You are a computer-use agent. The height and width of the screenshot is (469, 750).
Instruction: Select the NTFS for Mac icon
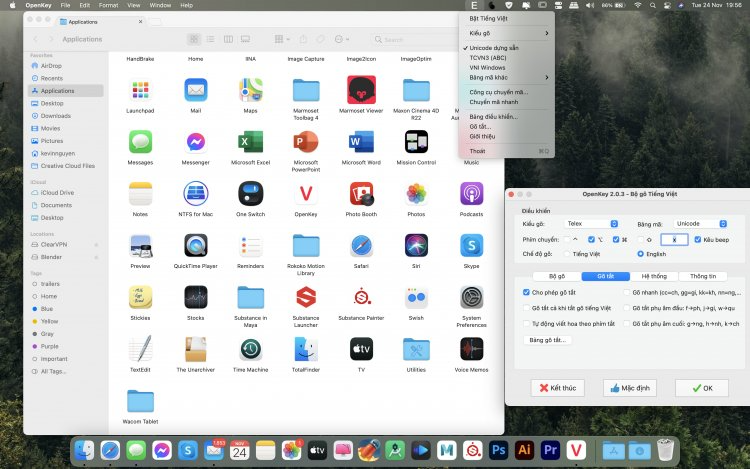(196, 194)
